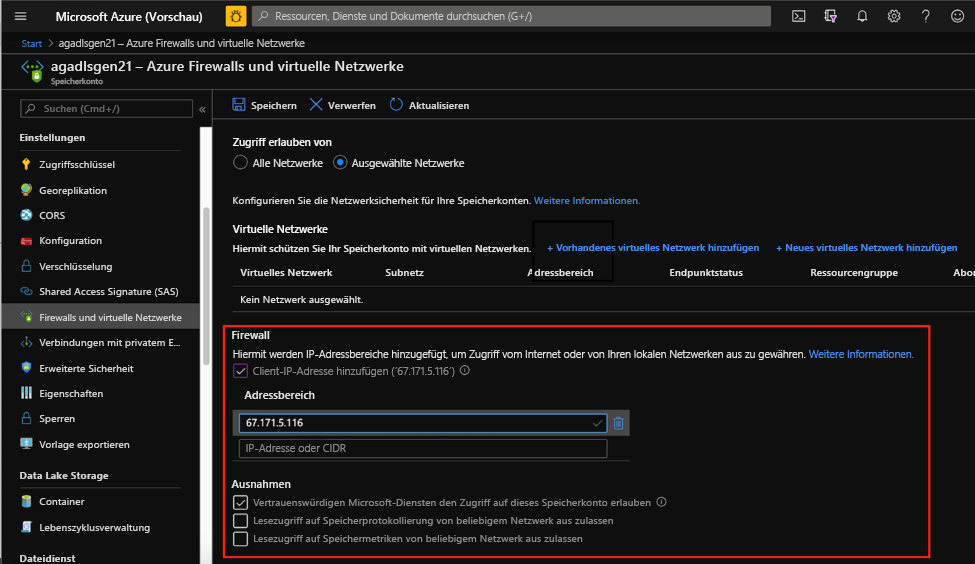Click the Verschlüsselung lock icon
The height and width of the screenshot is (564, 975).
tap(26, 266)
